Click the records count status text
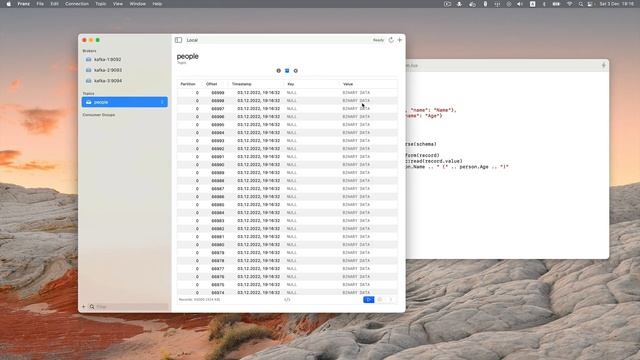Image resolution: width=640 pixels, height=360 pixels. [x=199, y=300]
